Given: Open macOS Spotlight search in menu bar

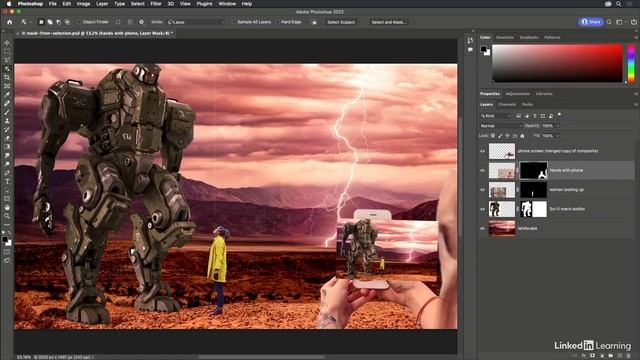Looking at the screenshot, I should click(619, 4).
